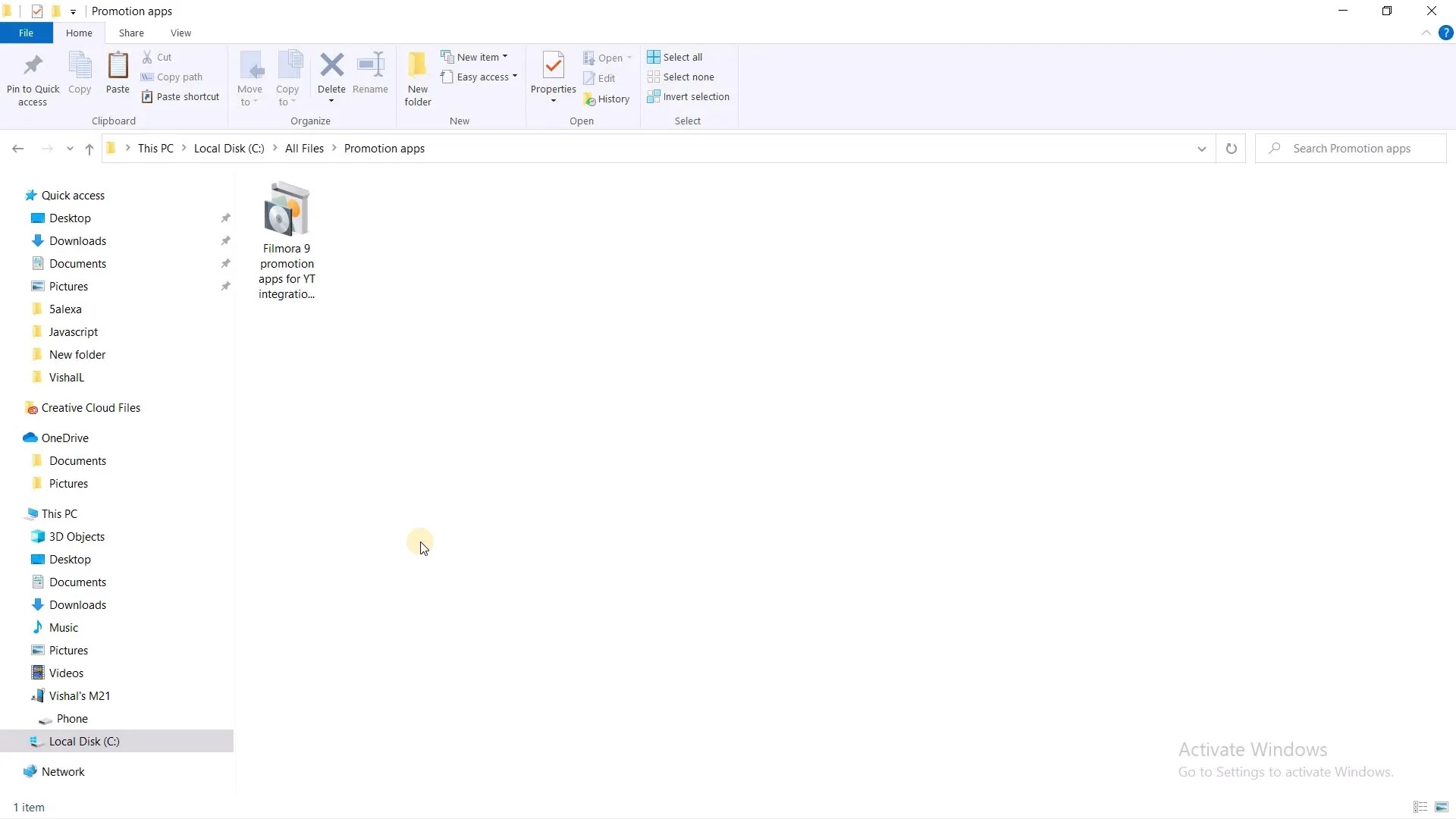Click the Pin to Quick access icon
1456x819 pixels.
[x=33, y=67]
